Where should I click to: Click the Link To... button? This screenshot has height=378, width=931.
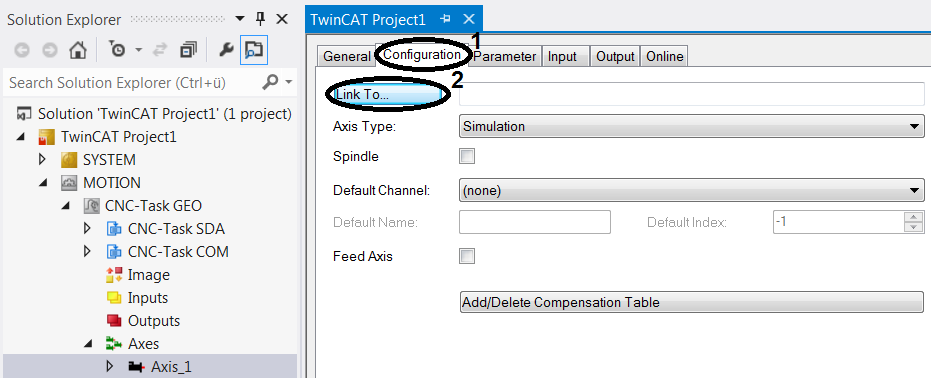coord(385,95)
